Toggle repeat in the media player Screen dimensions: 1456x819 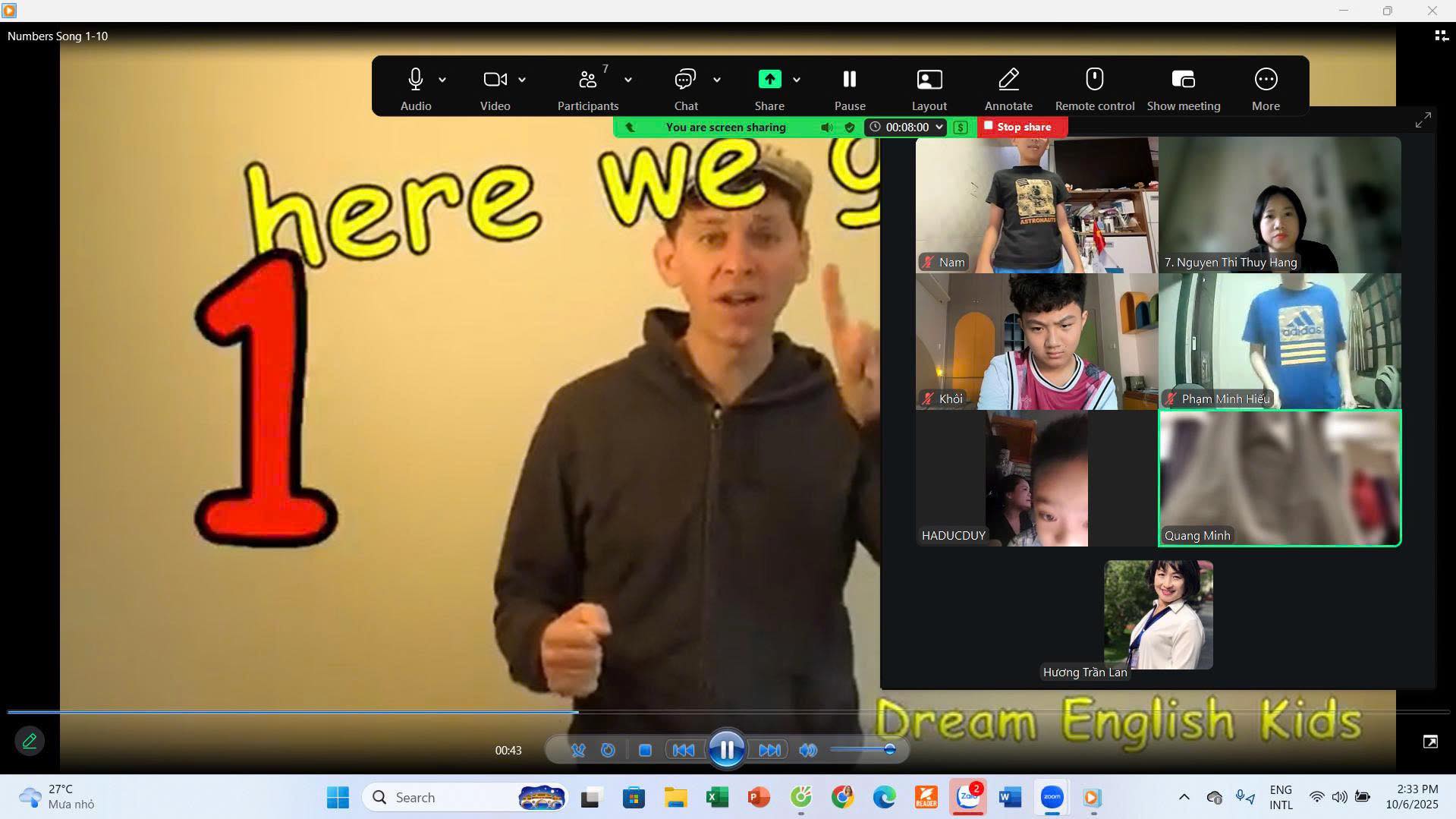pyautogui.click(x=608, y=750)
